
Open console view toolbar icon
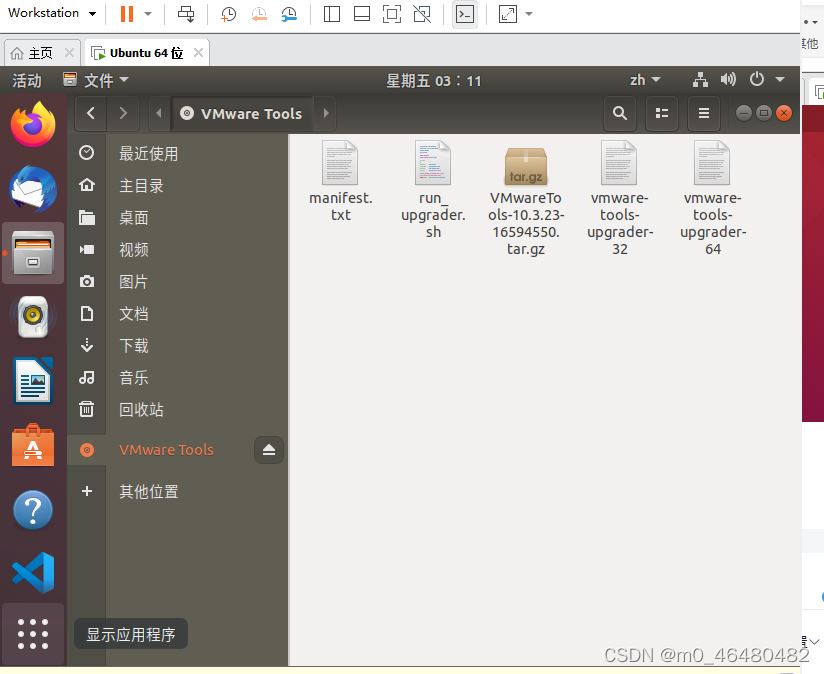coord(465,14)
